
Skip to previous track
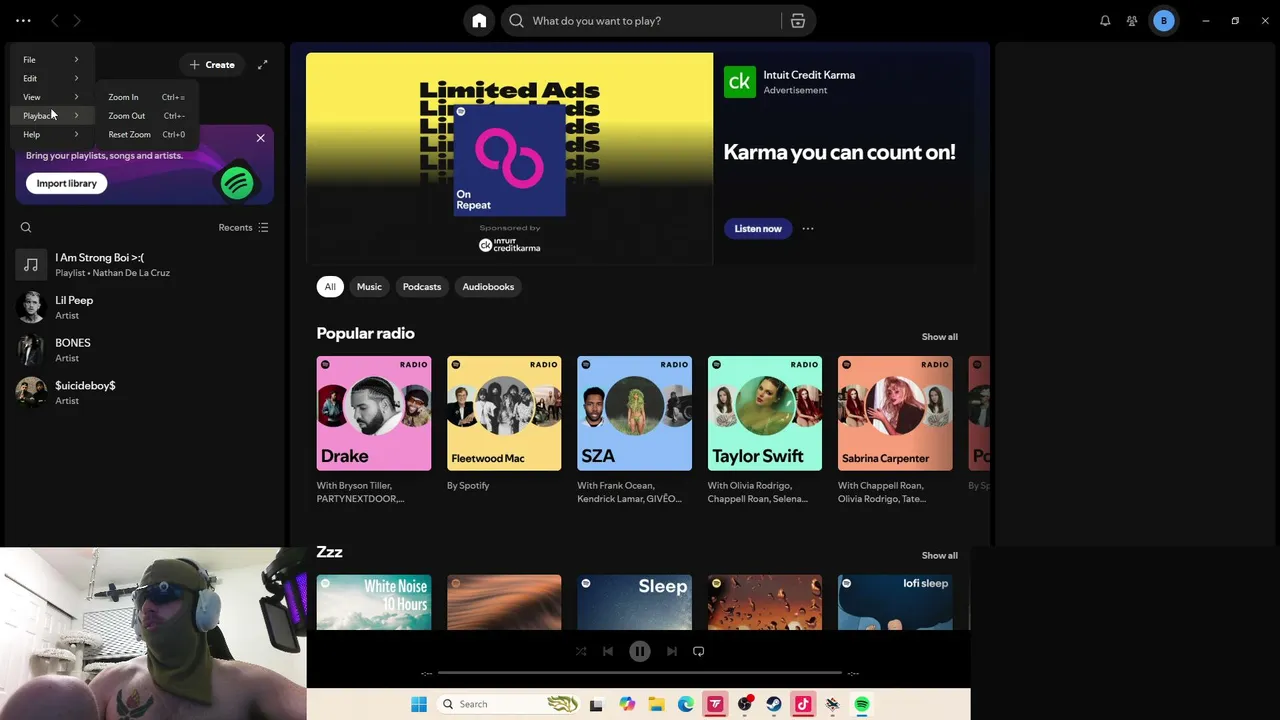[608, 651]
